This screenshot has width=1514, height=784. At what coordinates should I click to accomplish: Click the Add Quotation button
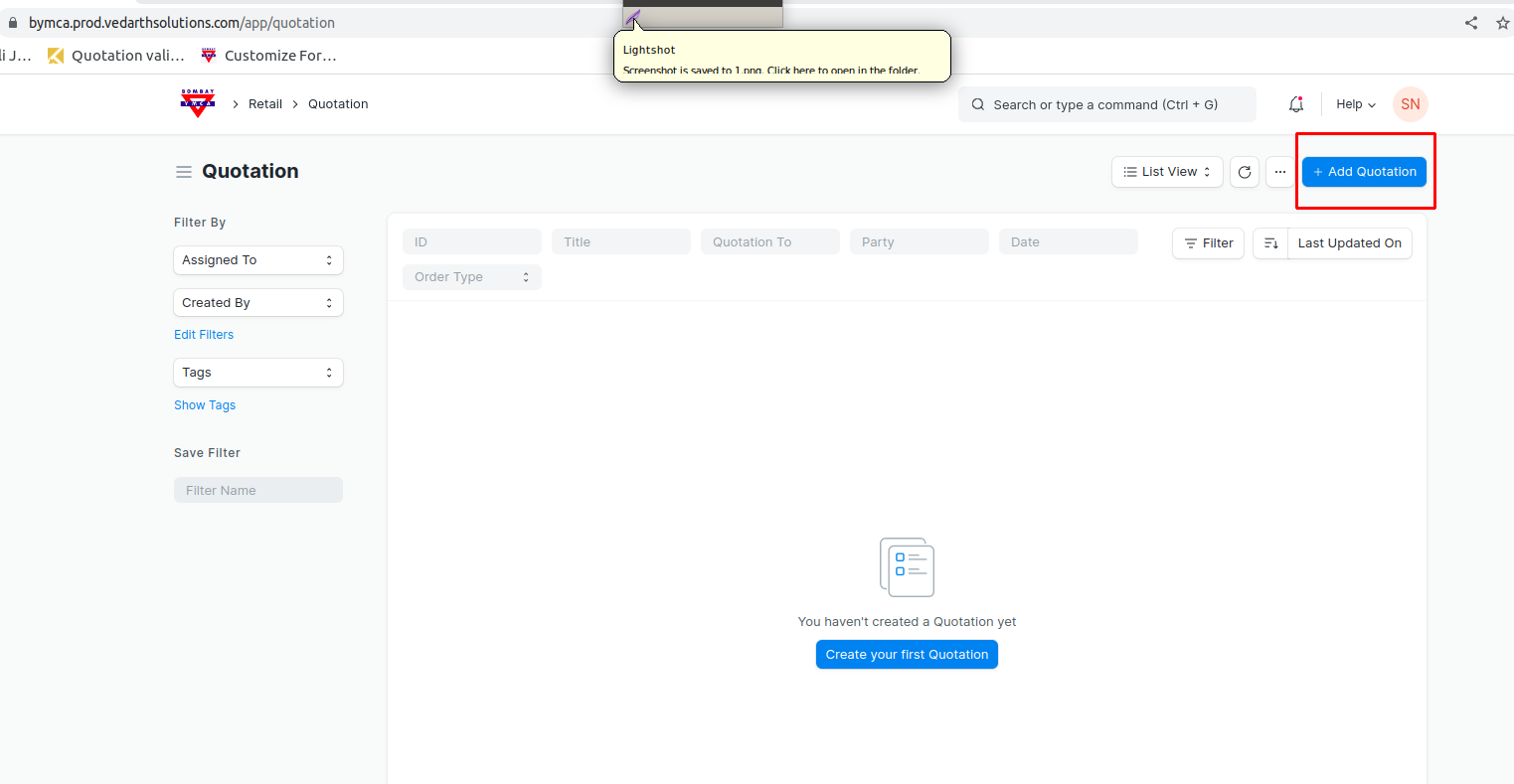(1364, 172)
